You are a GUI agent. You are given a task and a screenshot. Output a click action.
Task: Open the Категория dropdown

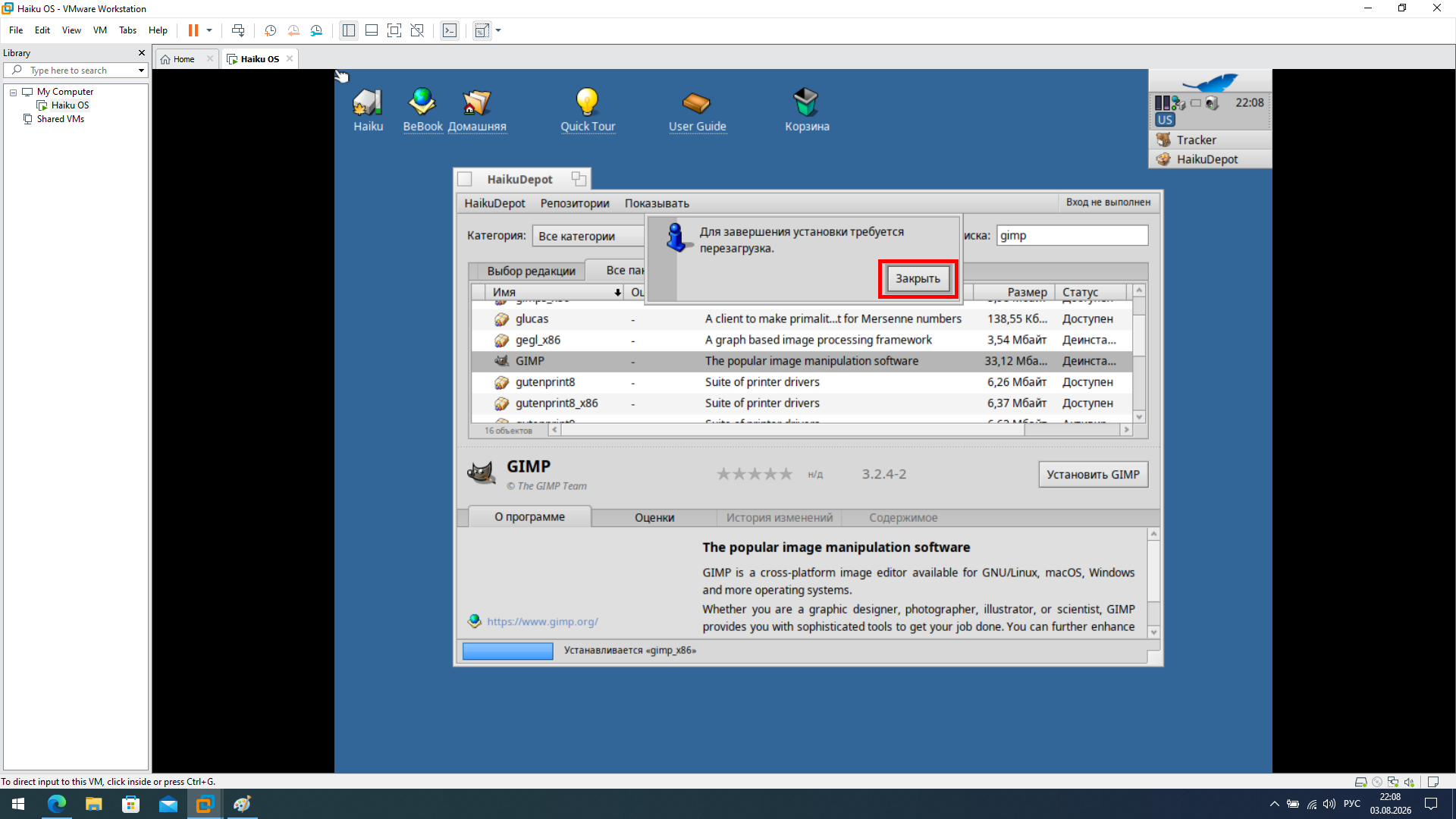pos(588,236)
